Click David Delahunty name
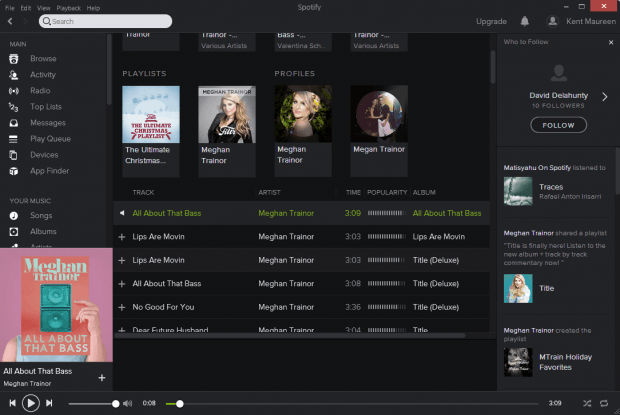This screenshot has width=620, height=415. click(x=558, y=95)
